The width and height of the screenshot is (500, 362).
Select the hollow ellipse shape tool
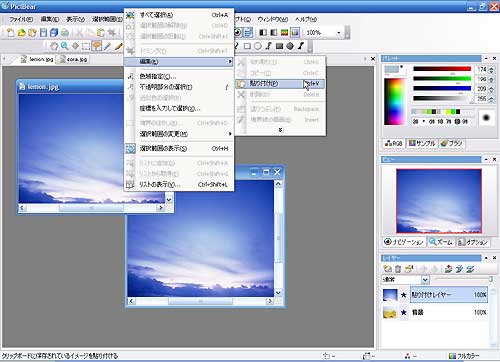point(258,46)
